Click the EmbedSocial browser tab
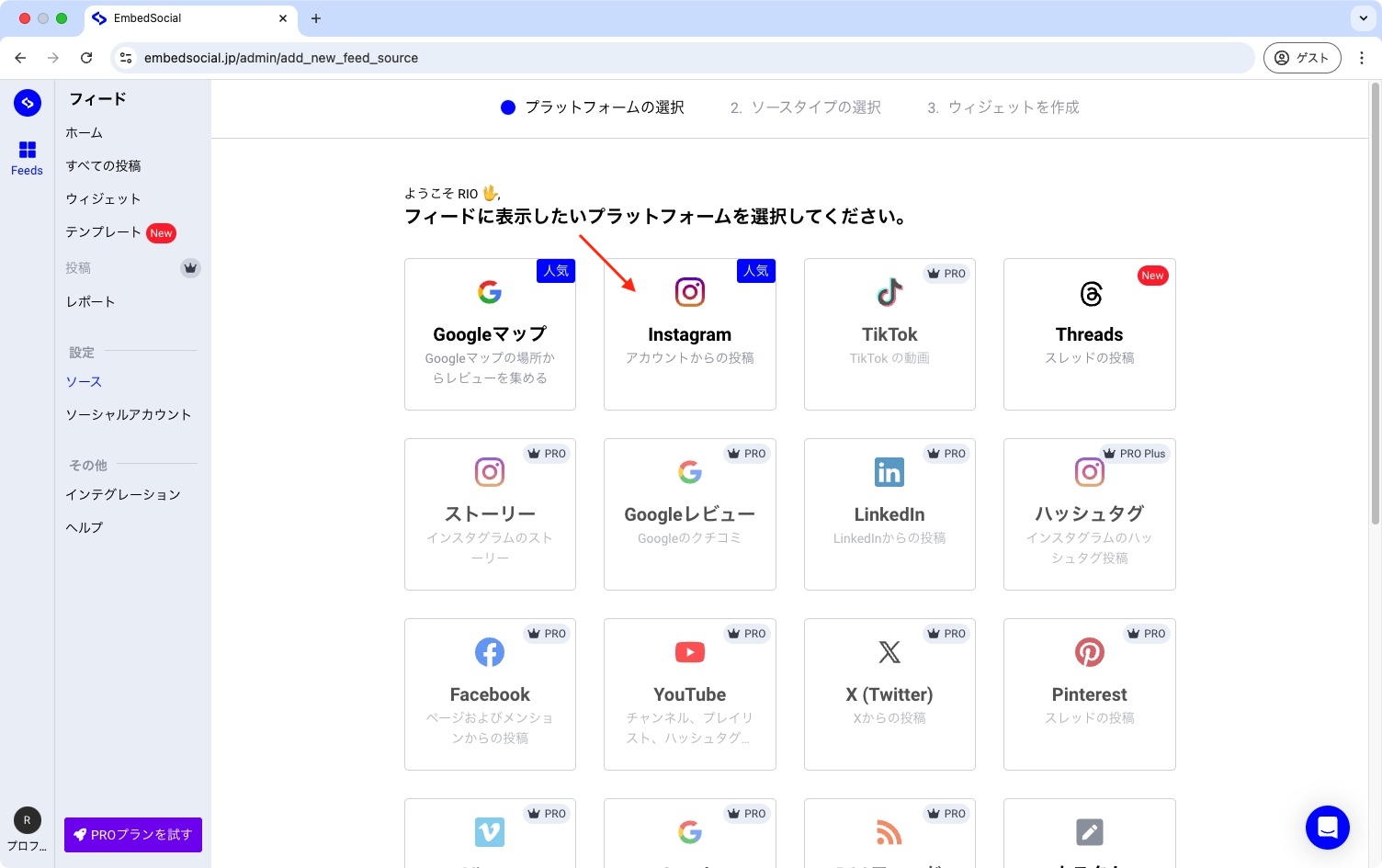This screenshot has width=1382, height=868. tap(190, 18)
